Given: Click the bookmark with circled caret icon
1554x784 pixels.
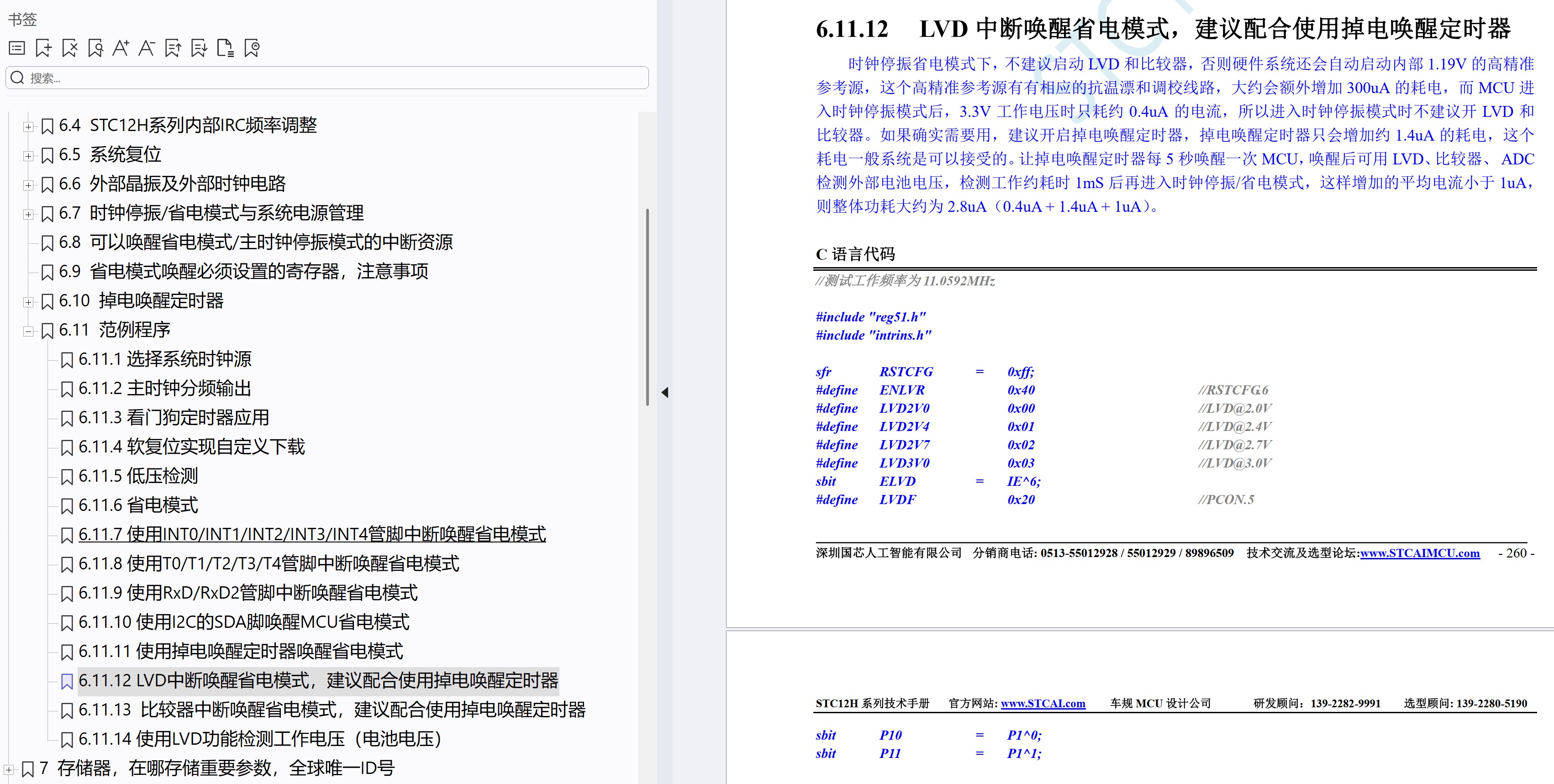Looking at the screenshot, I should [x=252, y=47].
